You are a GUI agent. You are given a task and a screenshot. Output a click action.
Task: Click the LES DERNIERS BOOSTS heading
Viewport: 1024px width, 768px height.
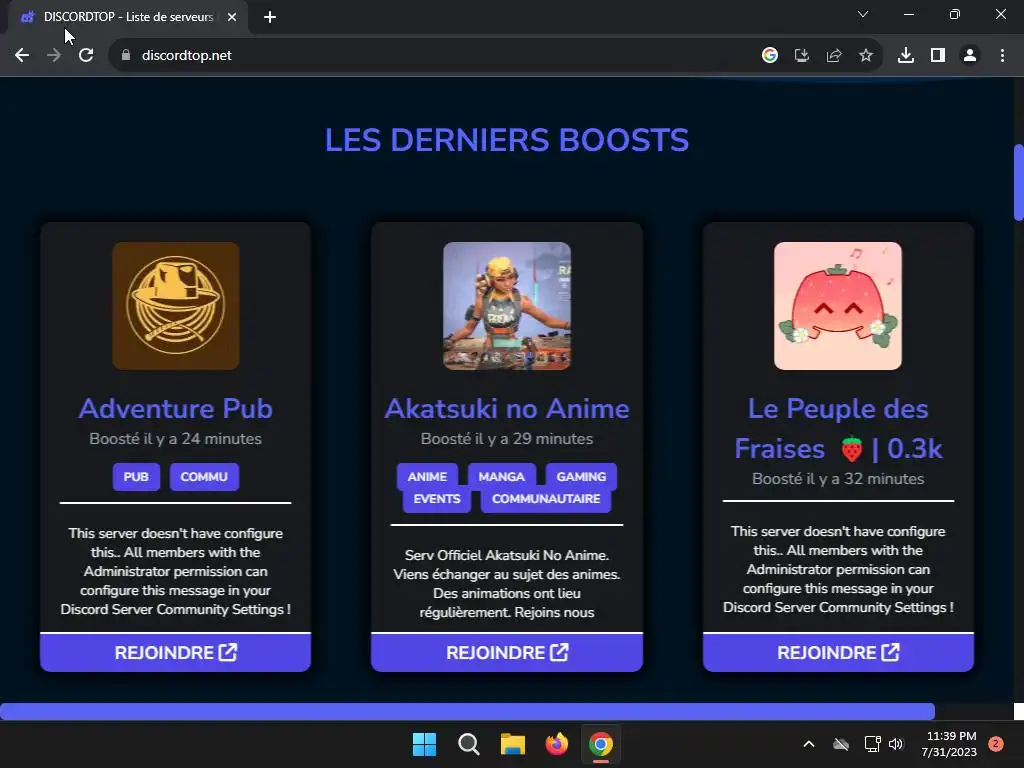(x=507, y=140)
